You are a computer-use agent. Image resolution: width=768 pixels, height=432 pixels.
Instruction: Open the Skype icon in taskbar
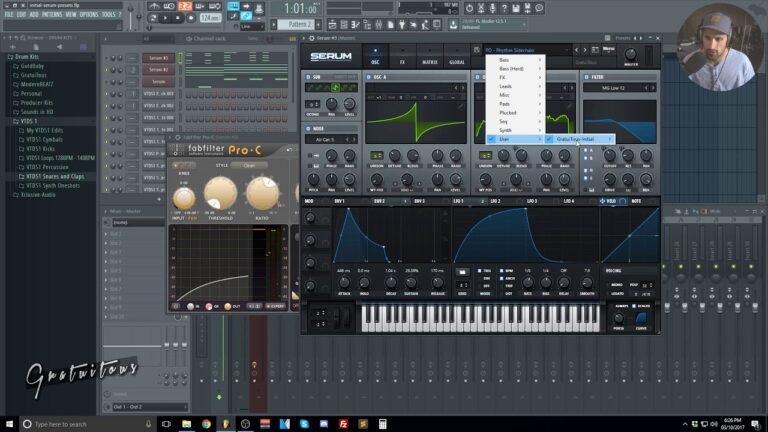click(304, 424)
